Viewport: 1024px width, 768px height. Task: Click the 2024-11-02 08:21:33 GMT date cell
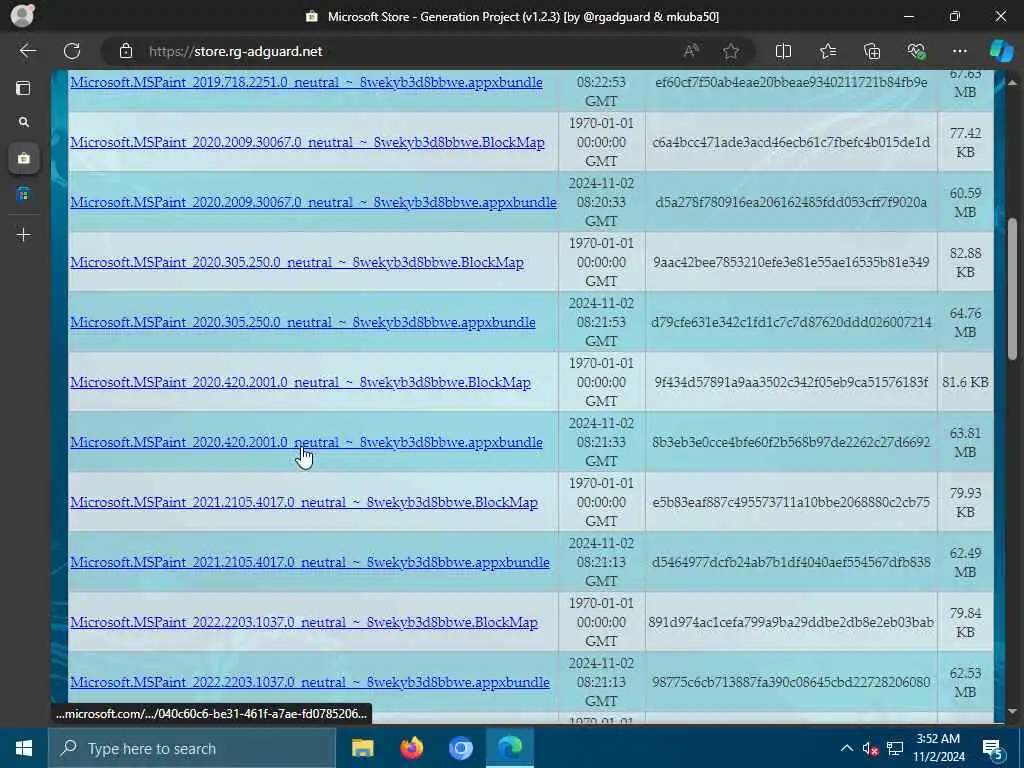click(x=601, y=443)
